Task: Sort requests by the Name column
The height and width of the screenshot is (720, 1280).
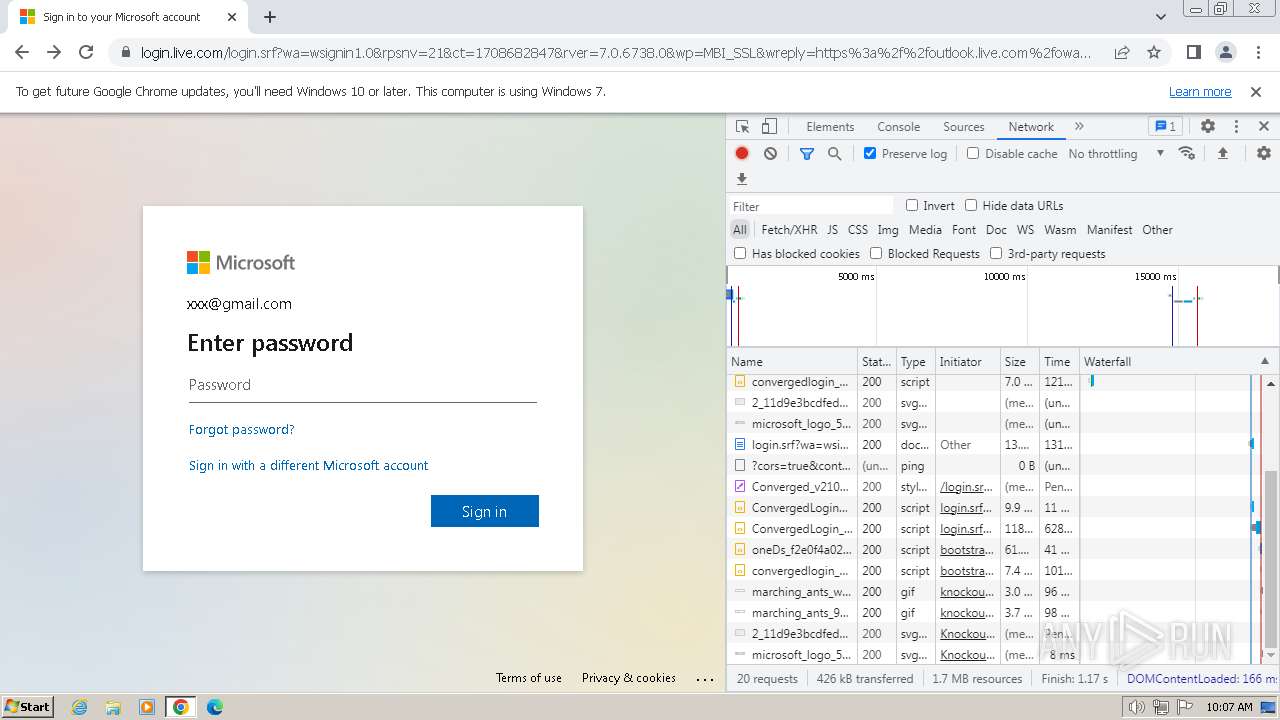Action: pos(793,361)
